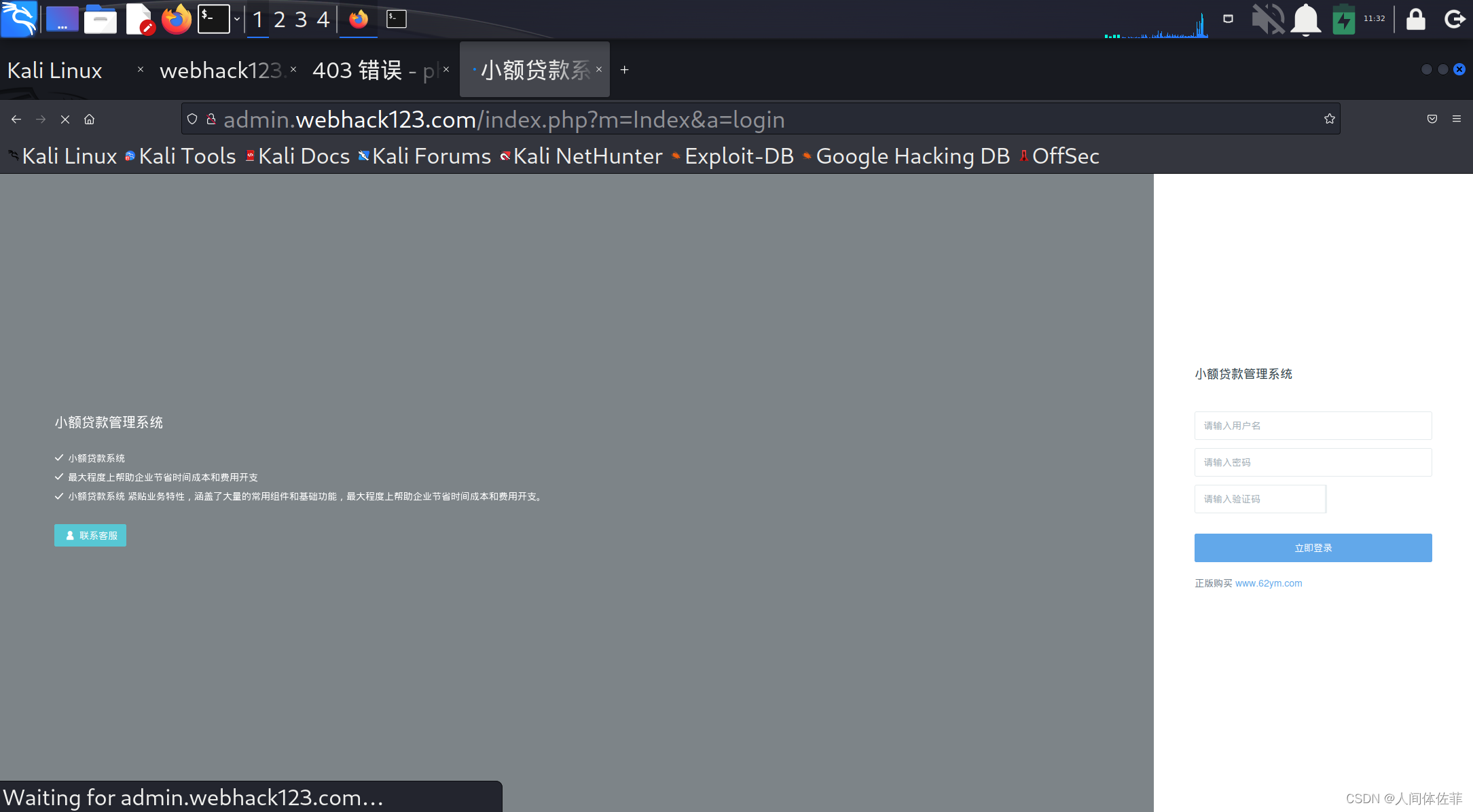
Task: Switch to workspace 3
Action: [301, 19]
